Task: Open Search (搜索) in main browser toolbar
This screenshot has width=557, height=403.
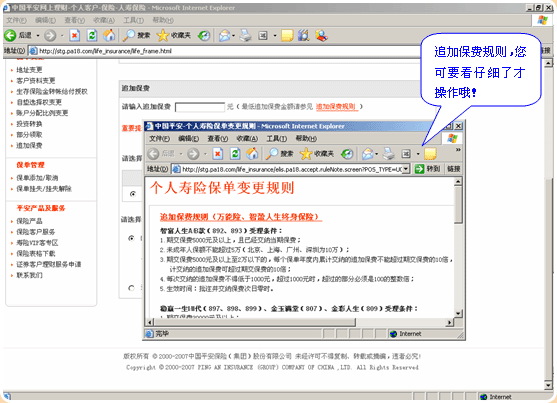Action: click(136, 35)
